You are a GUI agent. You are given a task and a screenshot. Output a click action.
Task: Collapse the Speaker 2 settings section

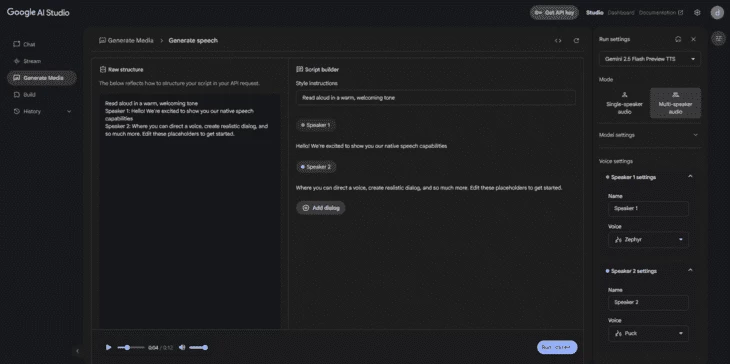(x=690, y=270)
